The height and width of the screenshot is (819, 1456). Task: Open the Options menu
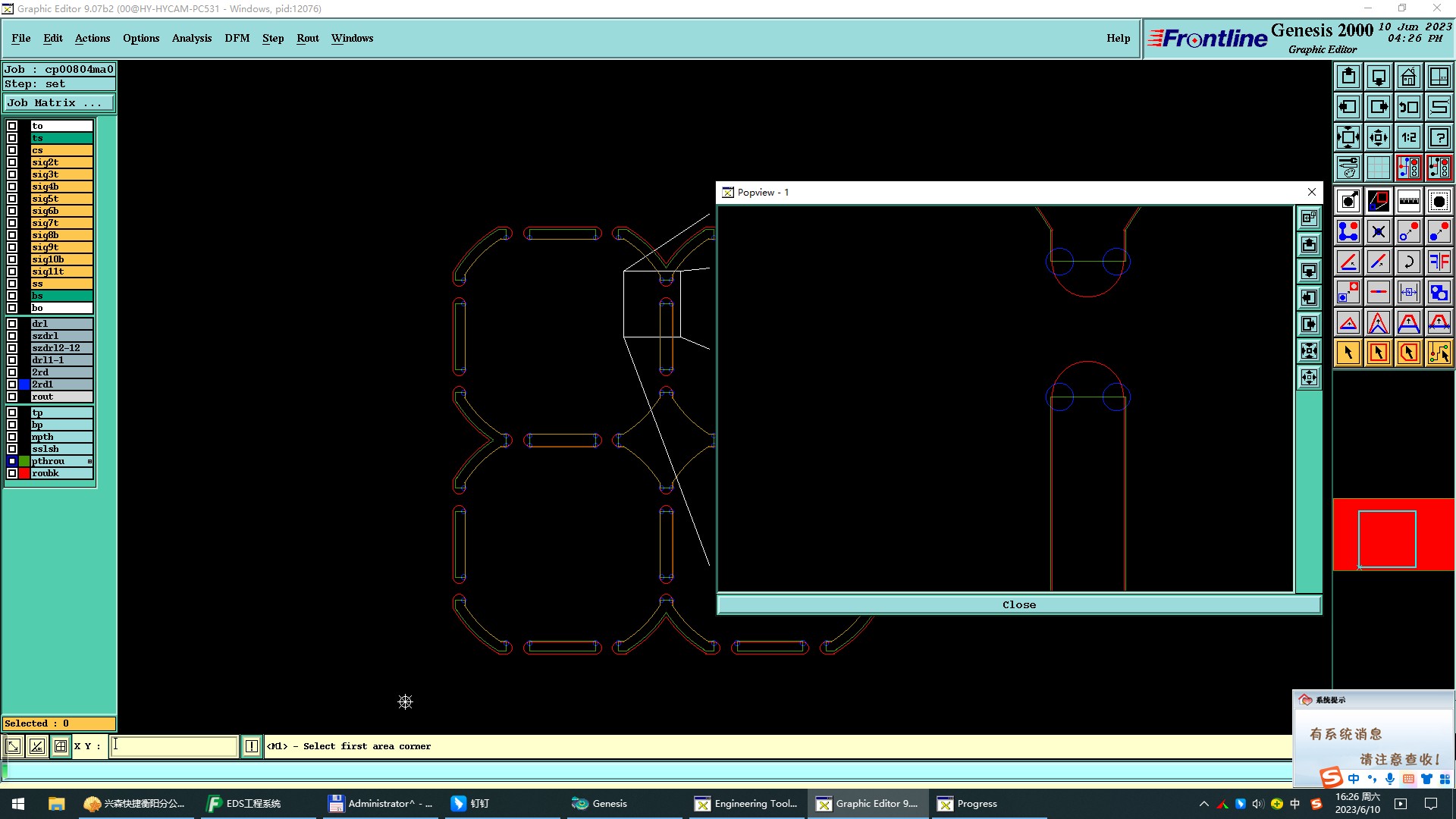pyautogui.click(x=141, y=39)
